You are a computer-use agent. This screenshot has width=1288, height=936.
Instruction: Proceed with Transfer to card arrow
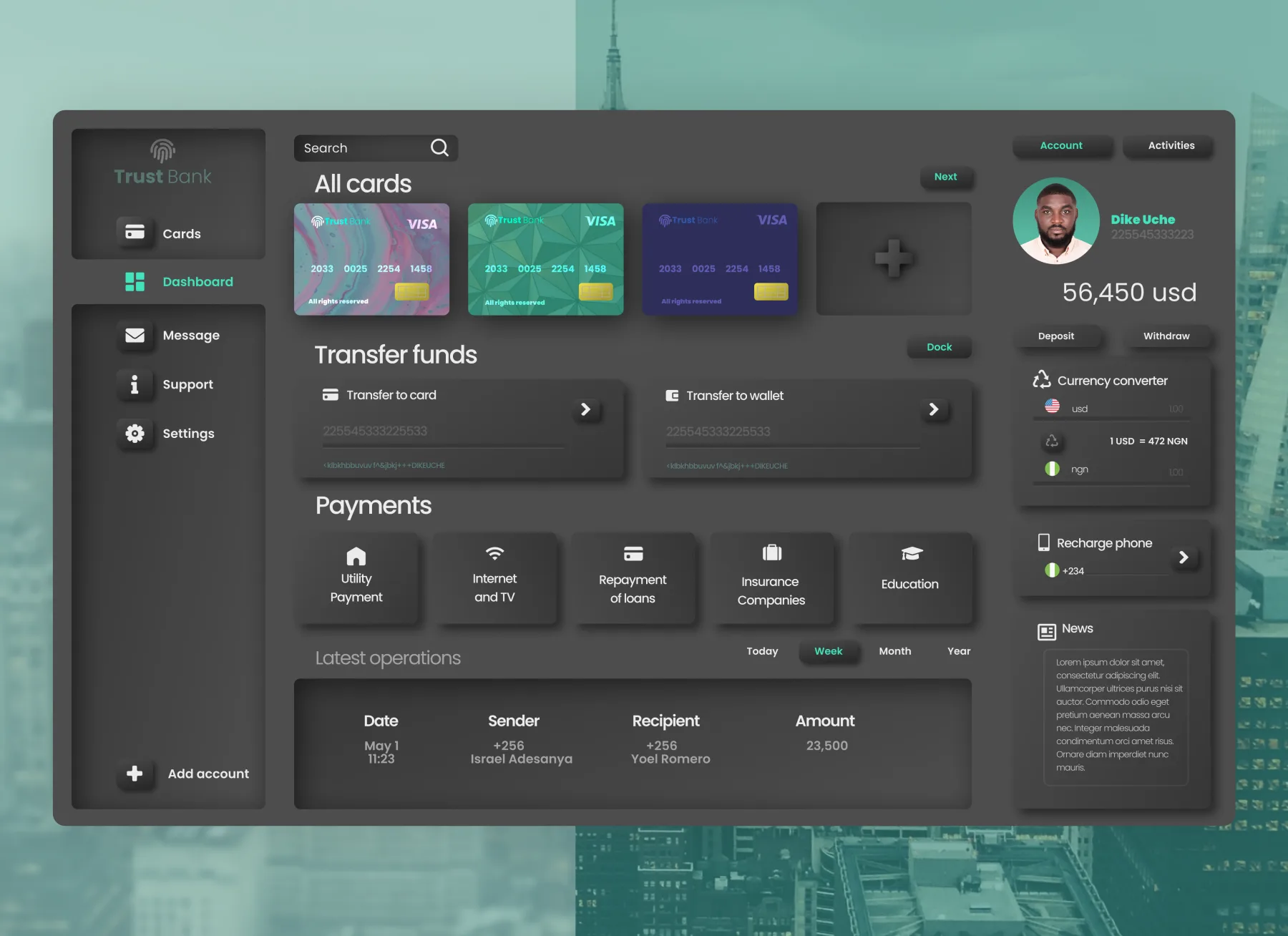pos(585,409)
